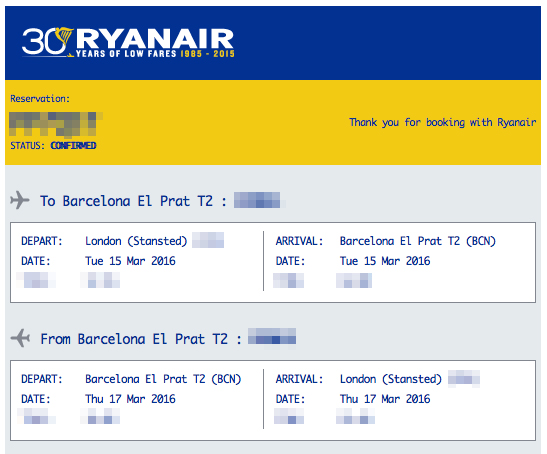Click the outbound airplane icon
Screen dimensions: 547x454
tap(20, 200)
